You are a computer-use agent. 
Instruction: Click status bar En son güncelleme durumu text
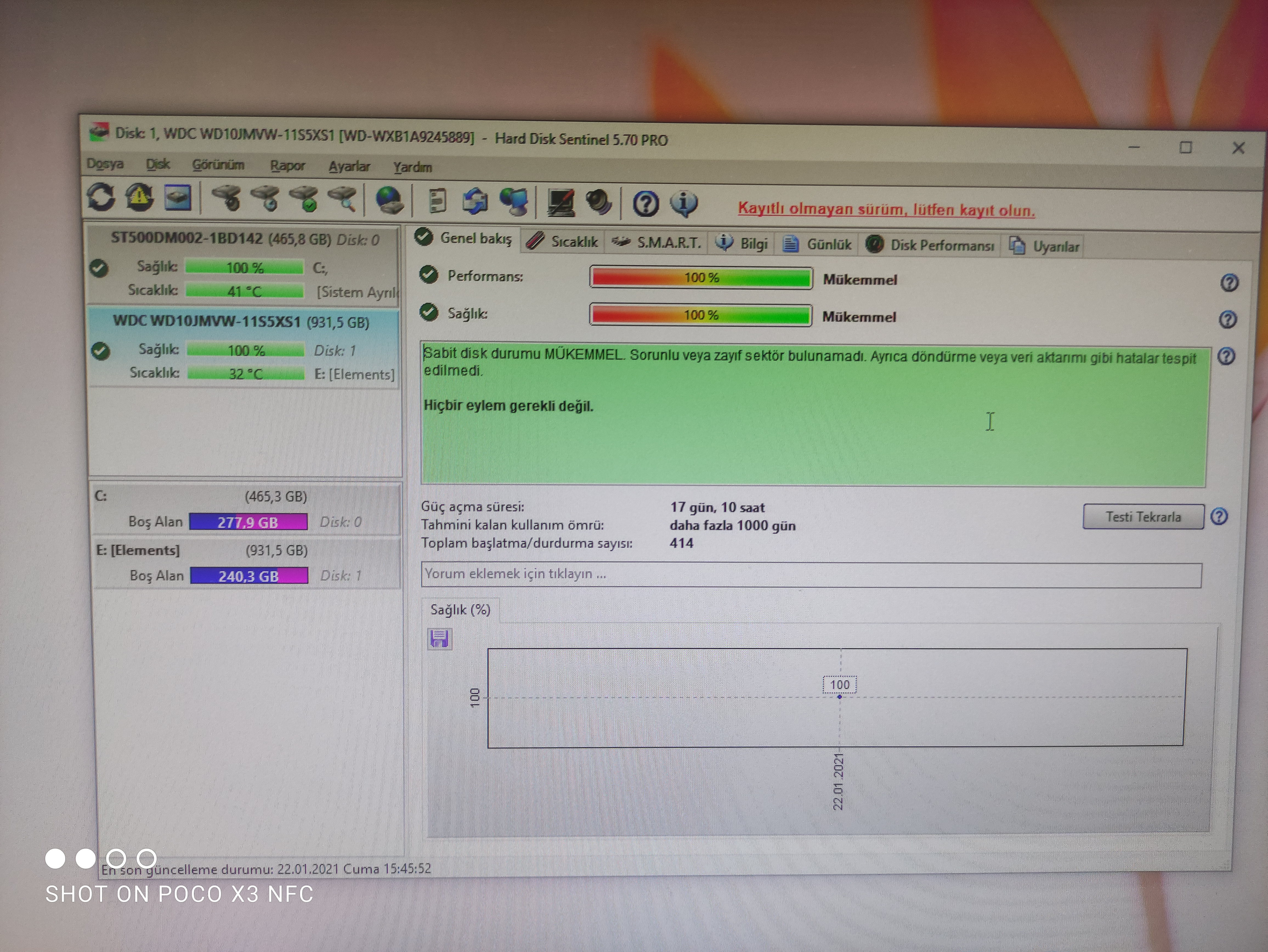(266, 869)
